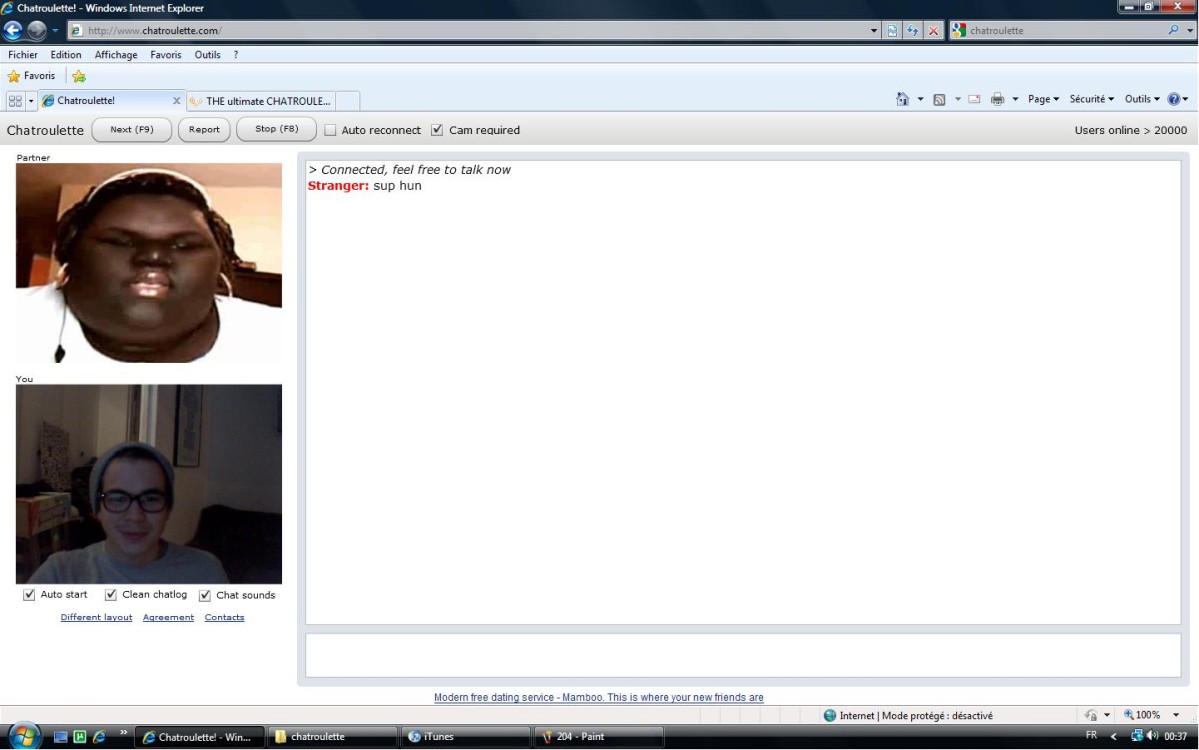Image resolution: width=1199 pixels, height=750 pixels.
Task: Toggle the Clean chatlog checkbox
Action: [111, 595]
